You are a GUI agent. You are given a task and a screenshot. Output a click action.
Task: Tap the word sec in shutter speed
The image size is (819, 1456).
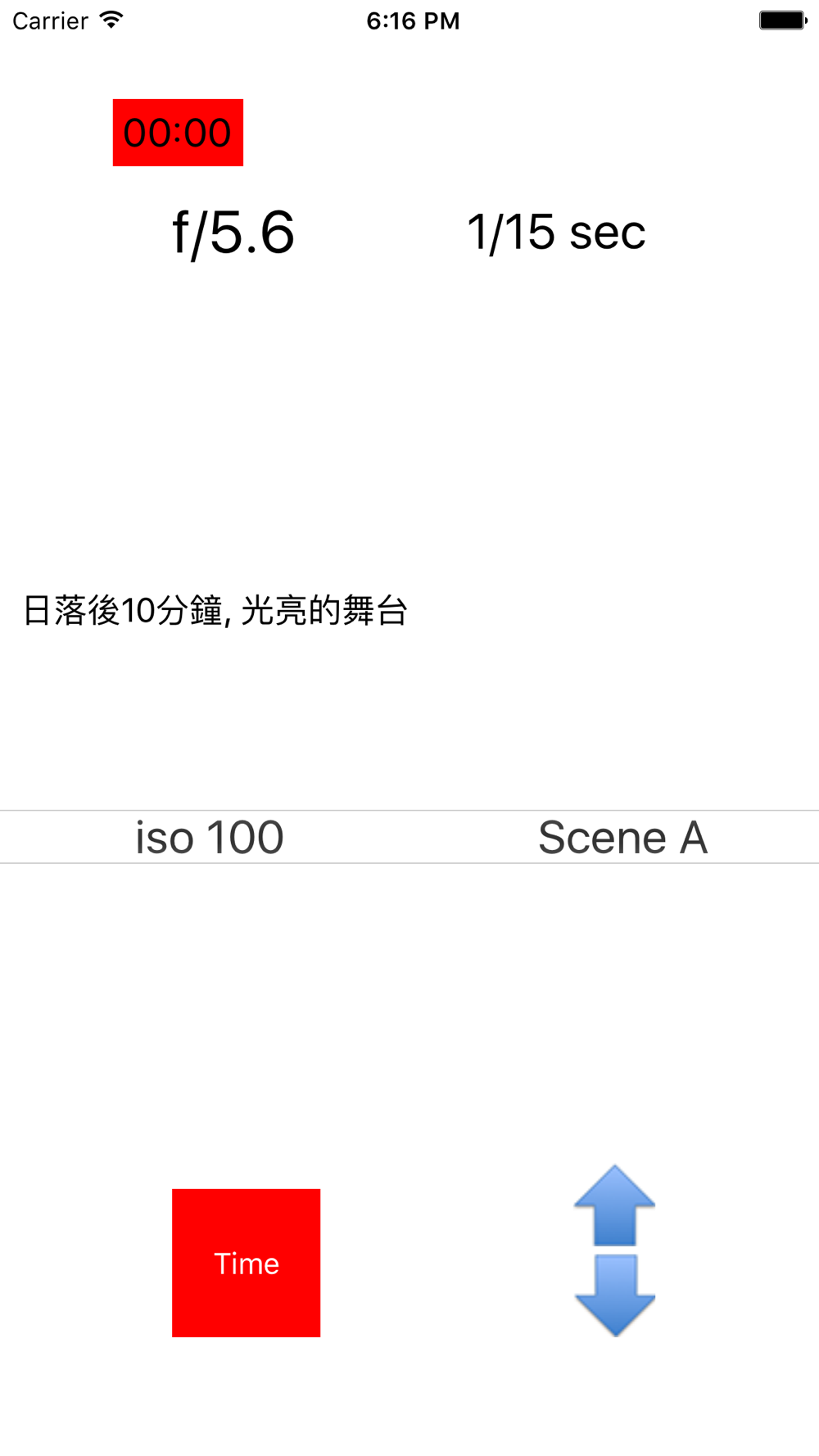(x=608, y=233)
